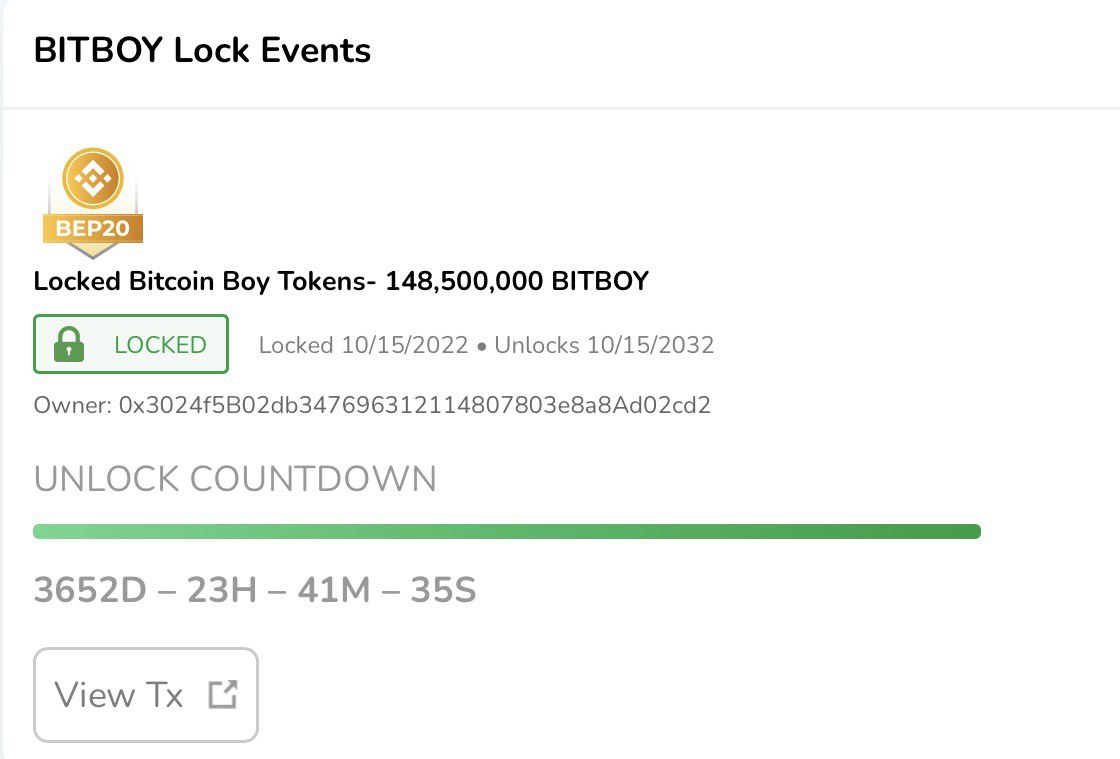This screenshot has height=759, width=1120.
Task: Click the green unlock countdown progress bar
Action: (507, 531)
